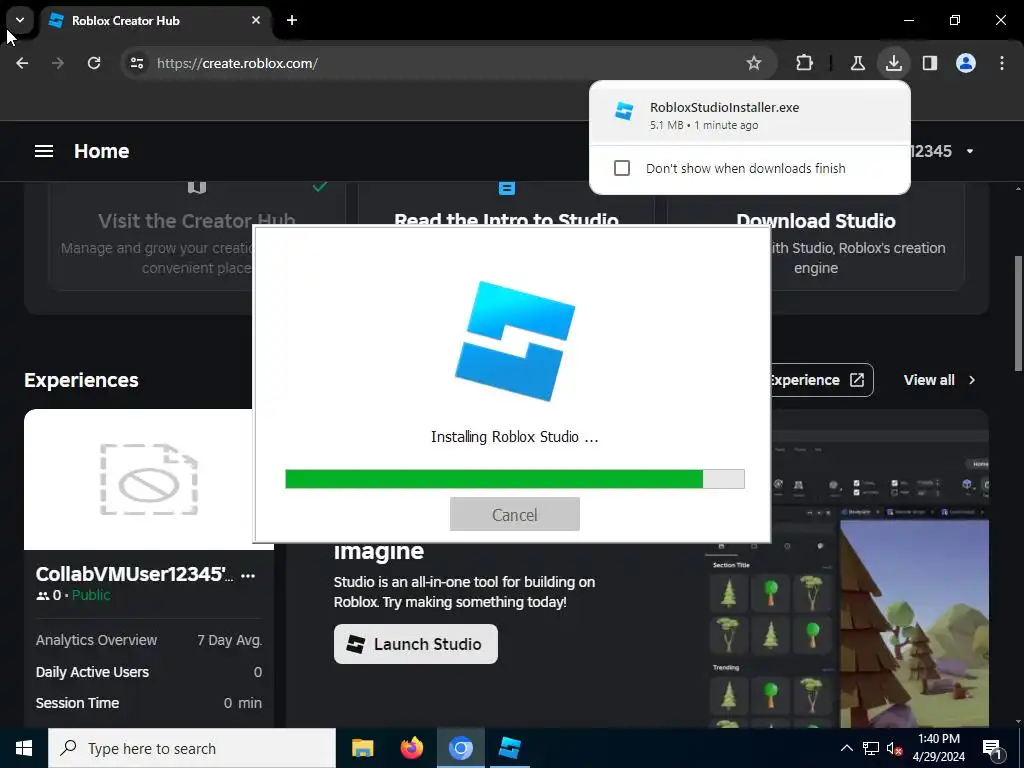Go forward to next page

tap(58, 63)
